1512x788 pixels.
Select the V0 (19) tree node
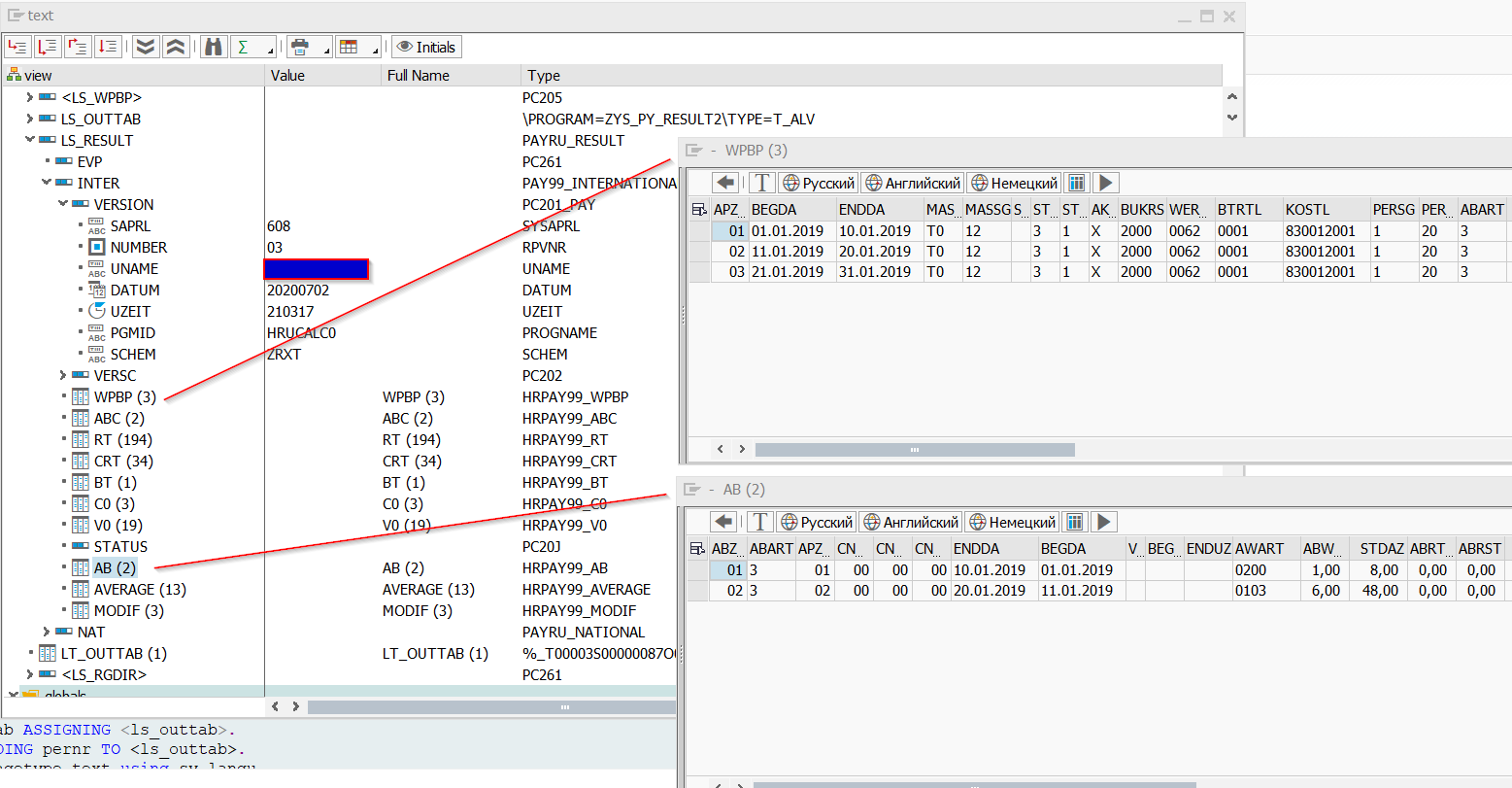click(x=118, y=525)
